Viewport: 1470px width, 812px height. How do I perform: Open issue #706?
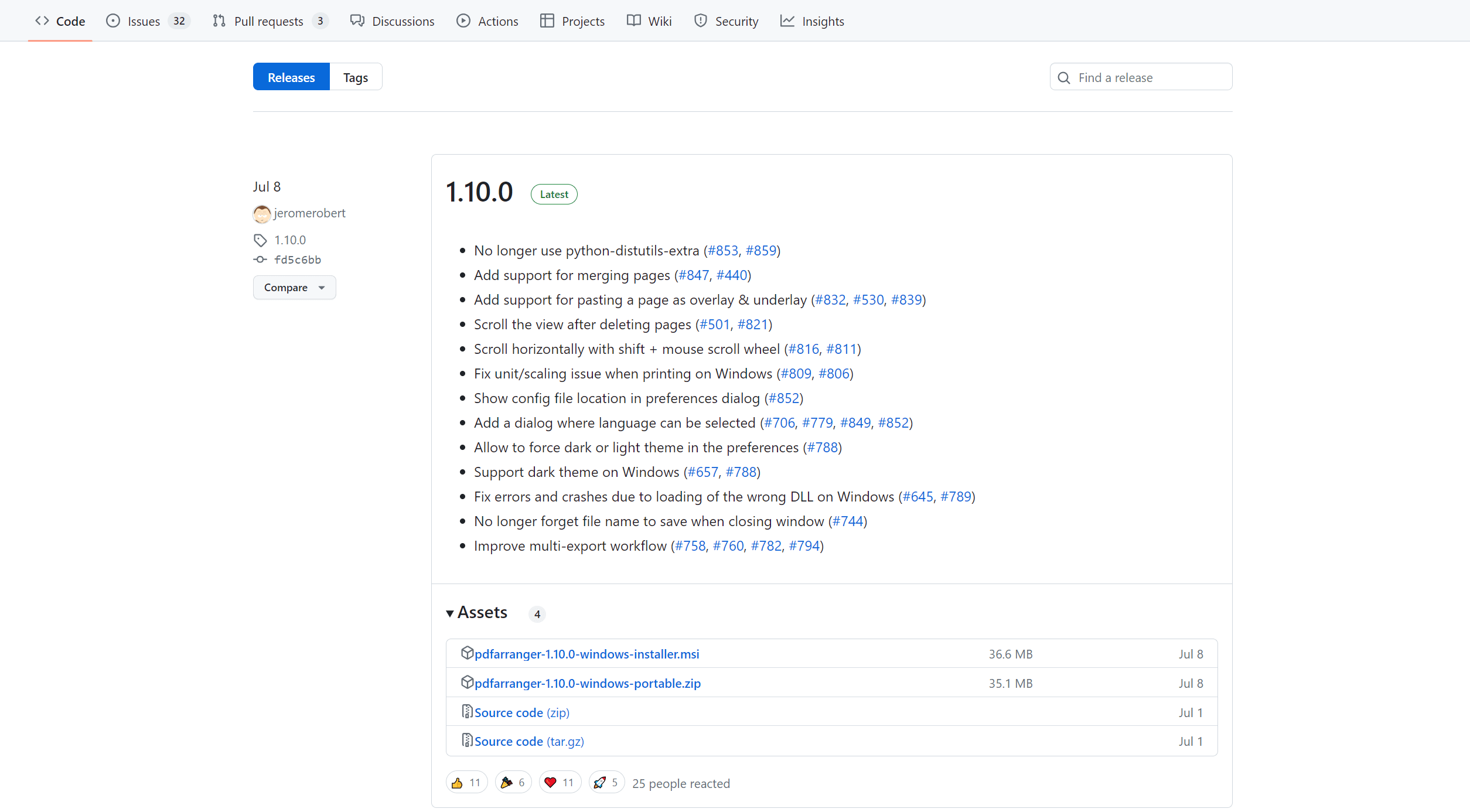780,423
